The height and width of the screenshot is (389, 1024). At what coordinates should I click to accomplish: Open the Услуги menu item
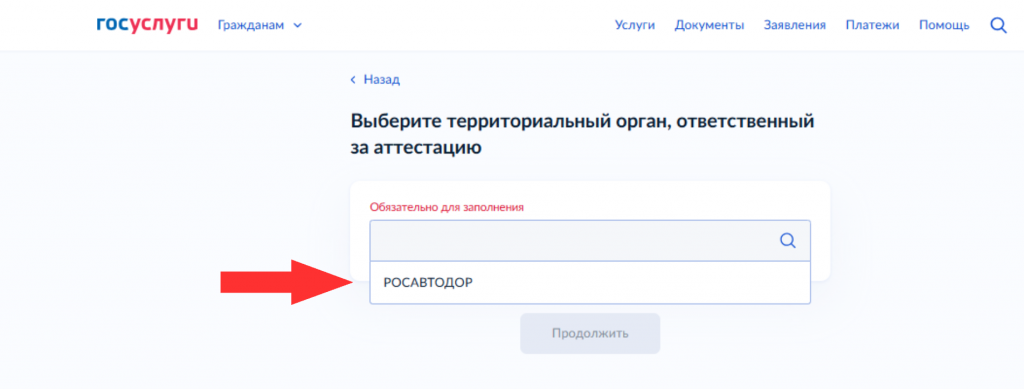click(634, 25)
